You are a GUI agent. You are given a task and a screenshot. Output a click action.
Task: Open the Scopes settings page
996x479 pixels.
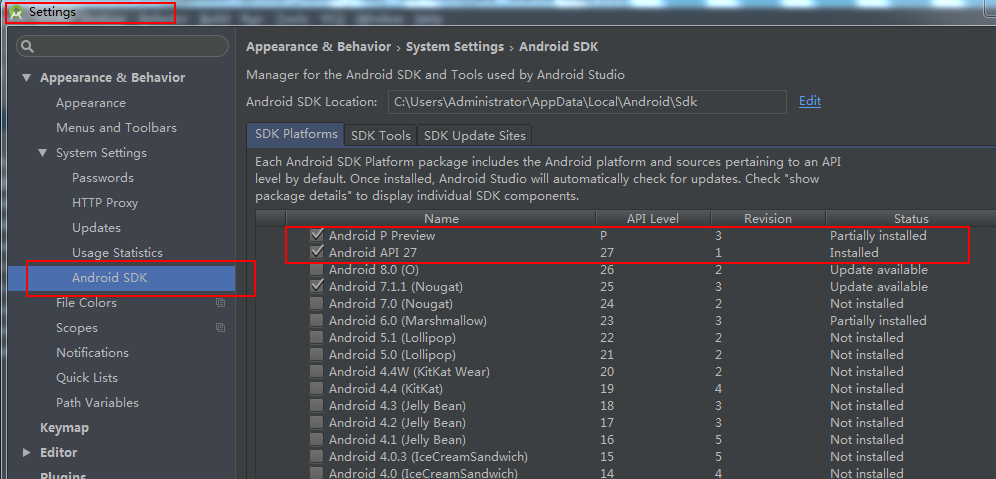pyautogui.click(x=77, y=328)
